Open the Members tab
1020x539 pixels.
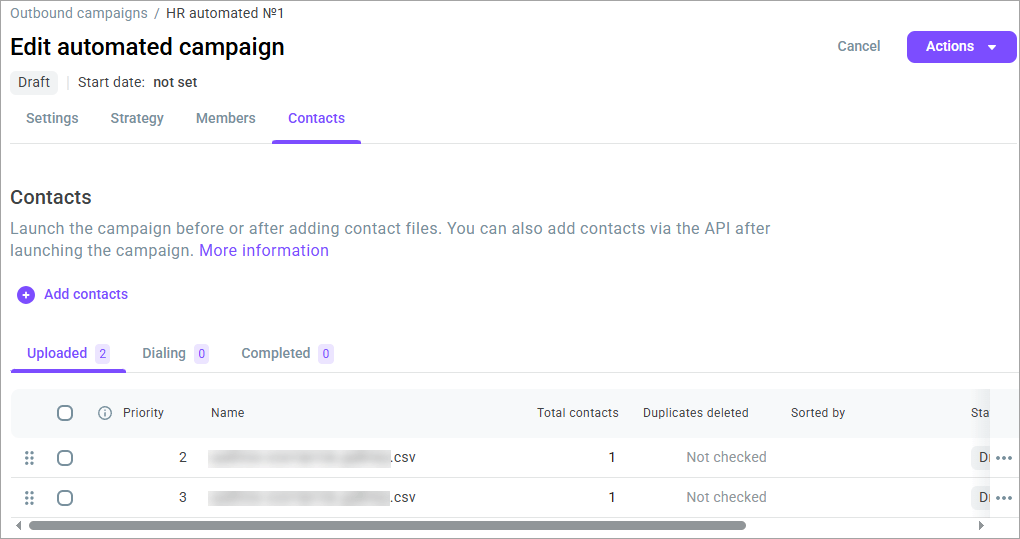[226, 118]
